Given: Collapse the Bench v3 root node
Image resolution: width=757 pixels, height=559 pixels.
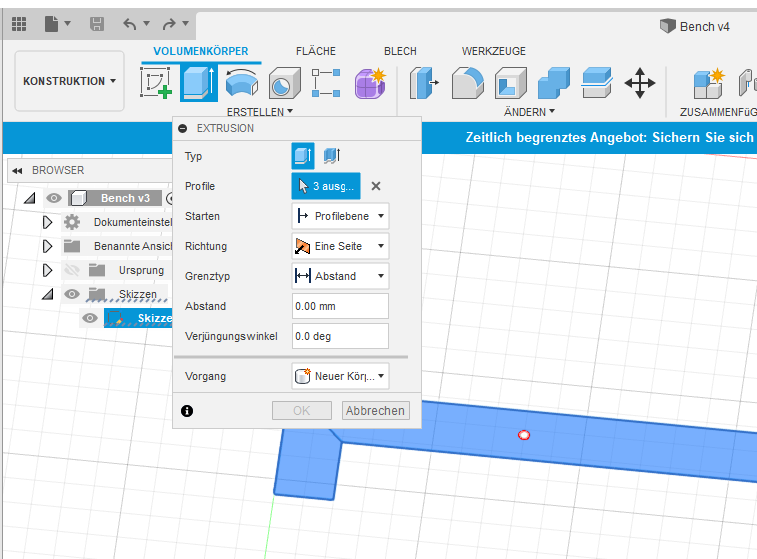Looking at the screenshot, I should [x=30, y=198].
